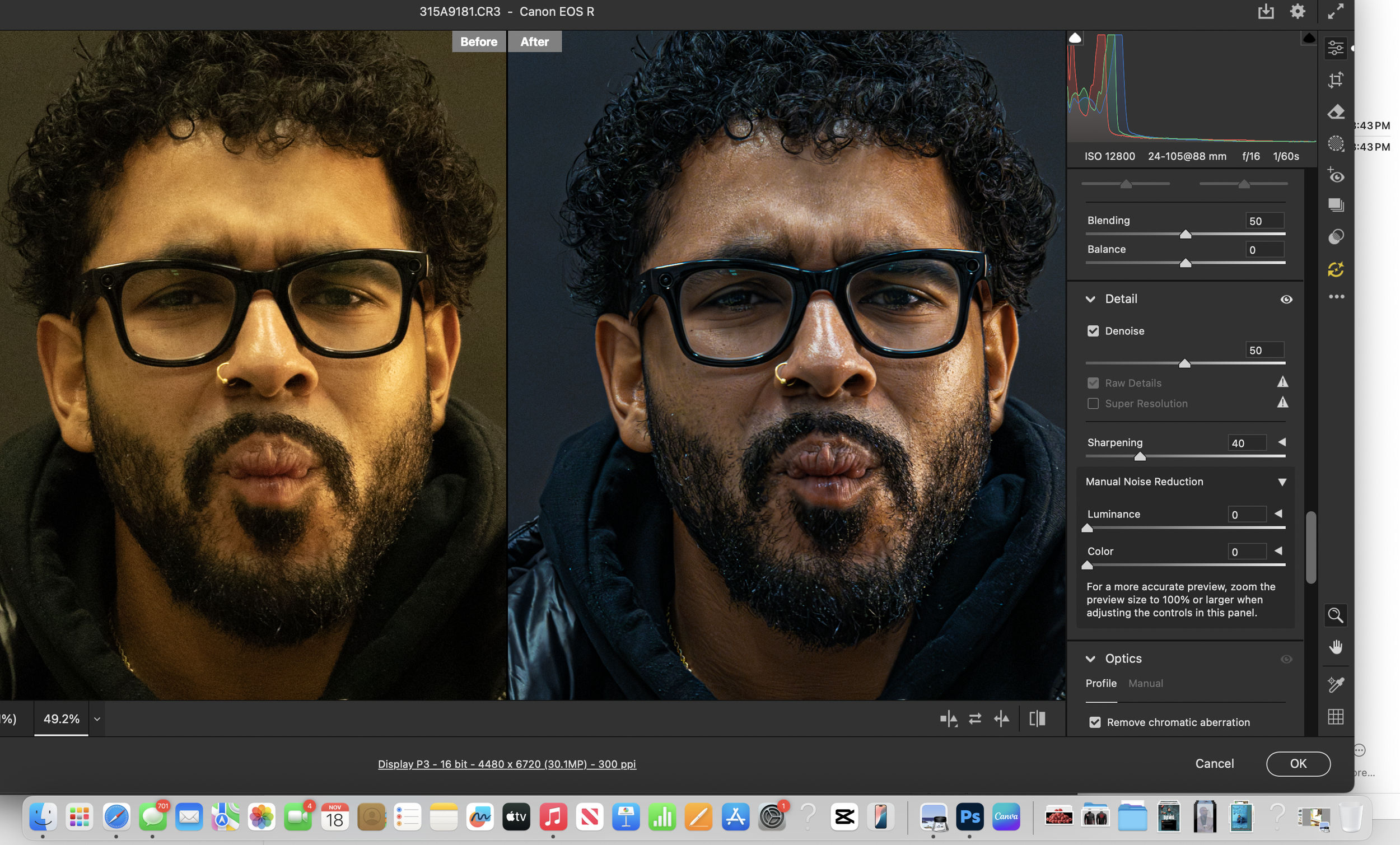Expand Sharpening options triangle
Image resolution: width=1400 pixels, height=845 pixels.
coord(1281,441)
